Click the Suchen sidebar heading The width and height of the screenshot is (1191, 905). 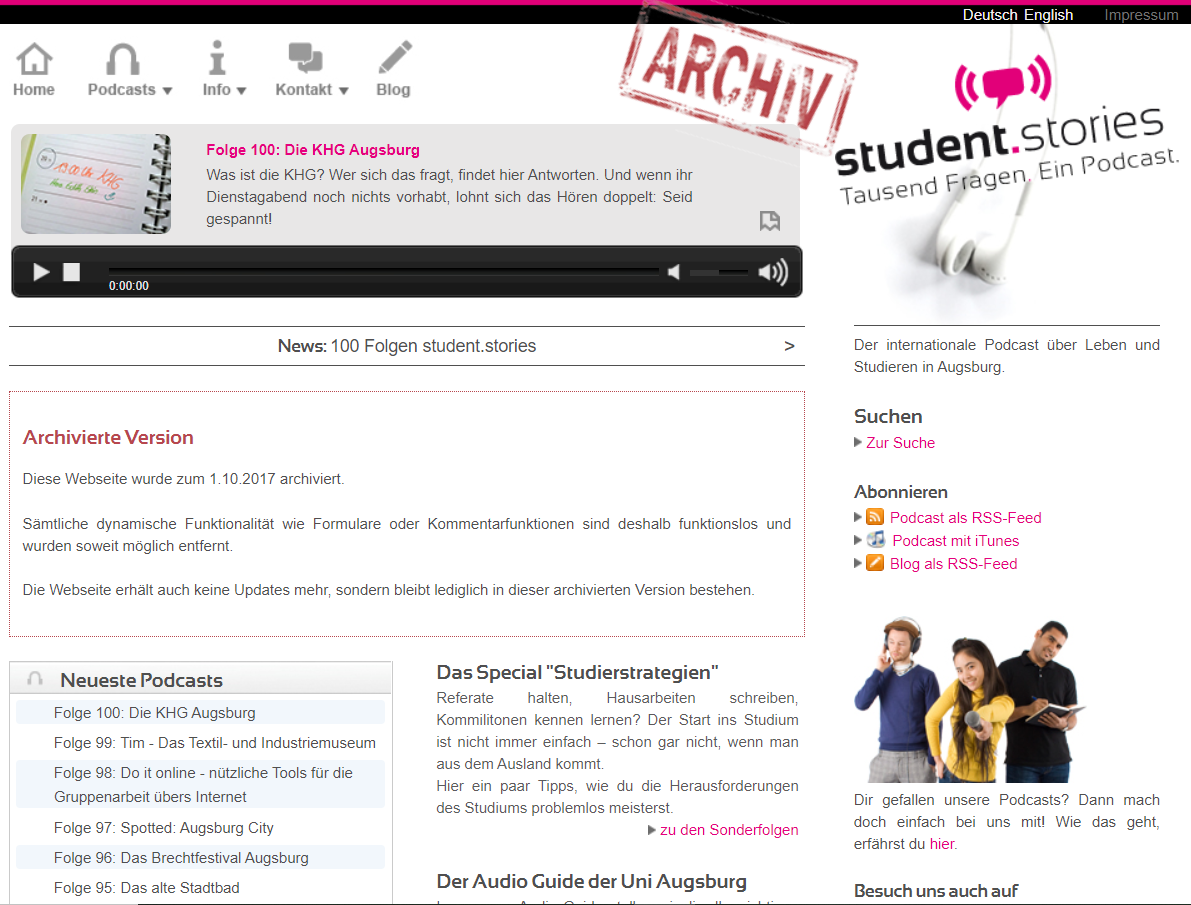888,416
